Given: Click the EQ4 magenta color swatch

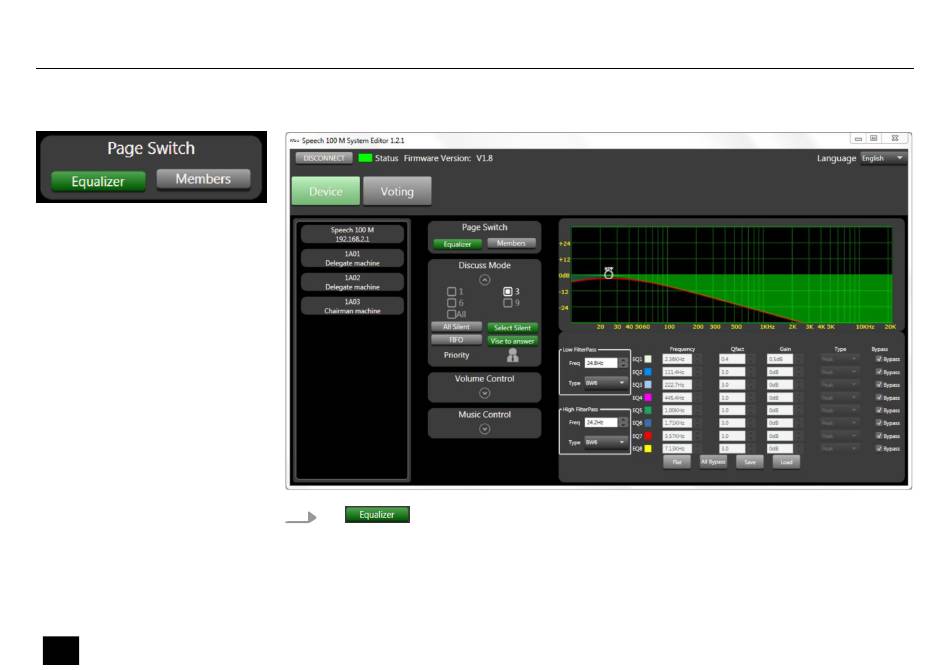Looking at the screenshot, I should (x=648, y=397).
